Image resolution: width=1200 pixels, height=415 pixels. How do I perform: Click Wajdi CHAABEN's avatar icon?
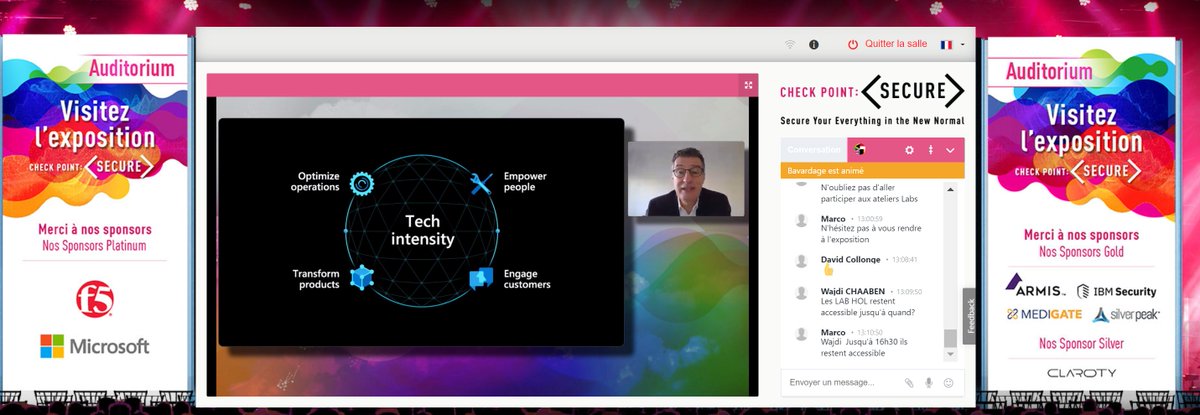click(x=800, y=292)
